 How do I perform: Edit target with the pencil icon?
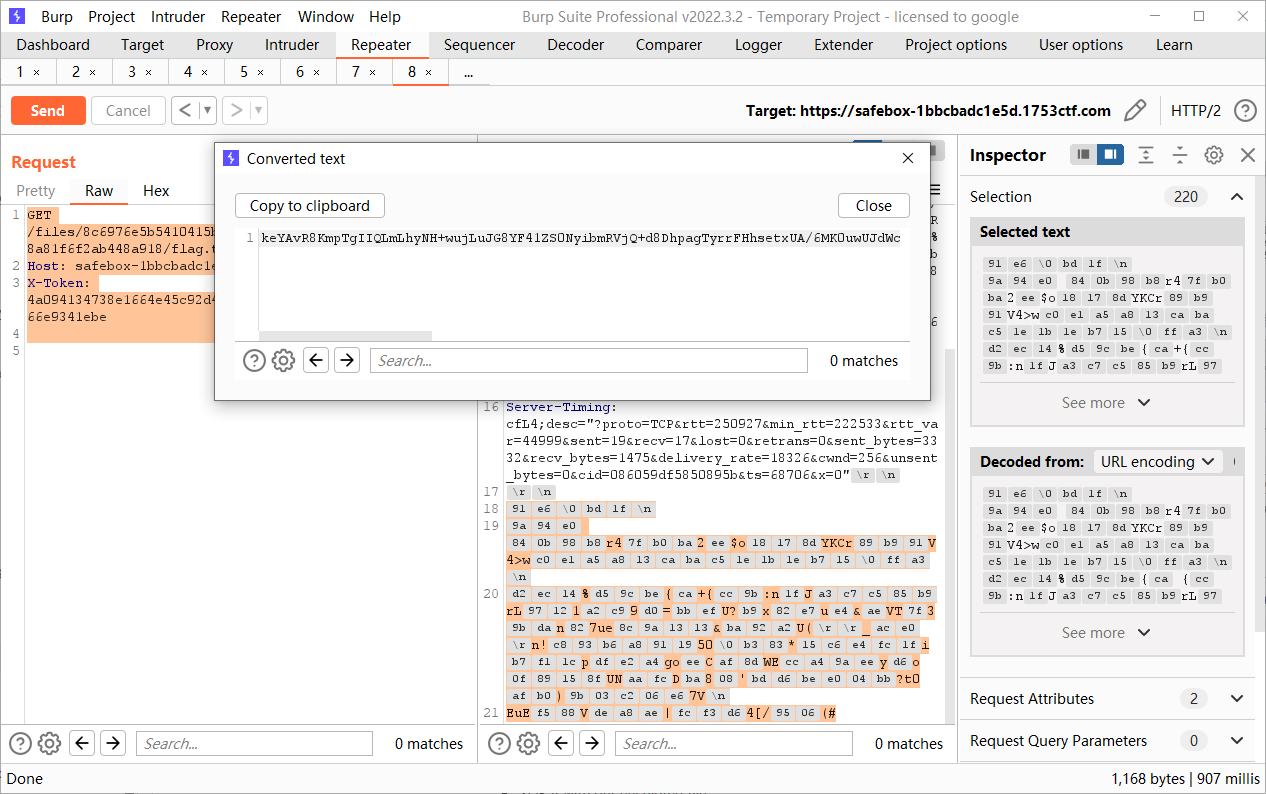[1135, 110]
